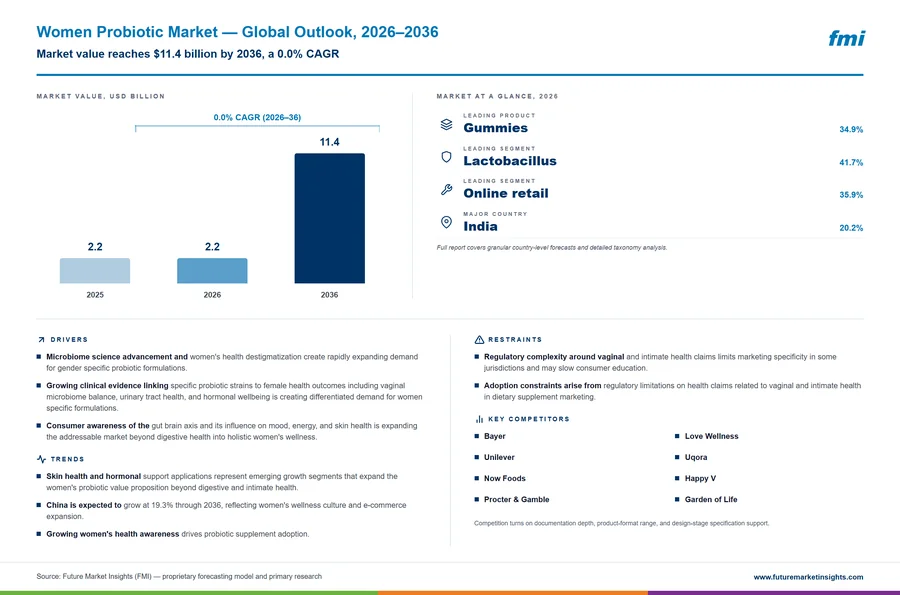Click competitor 'Garden of Life'
Viewport: 900px width, 595px height.
point(711,500)
